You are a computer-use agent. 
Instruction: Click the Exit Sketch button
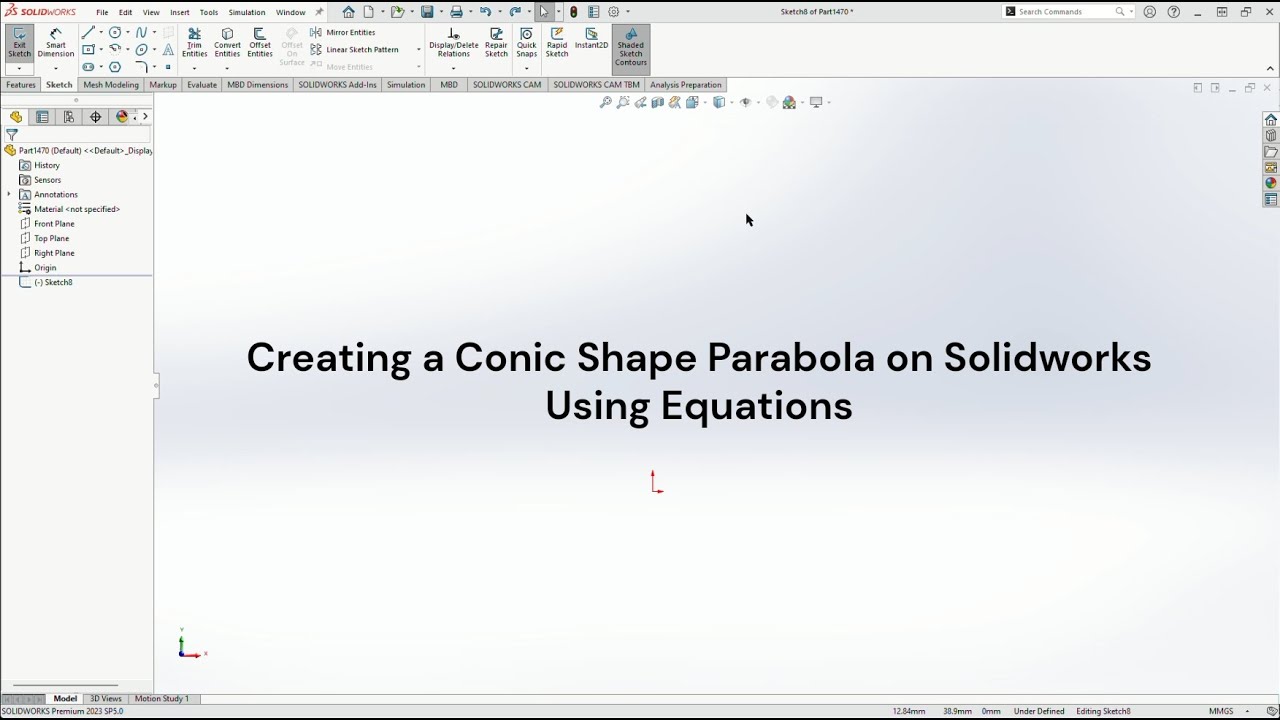[19, 43]
